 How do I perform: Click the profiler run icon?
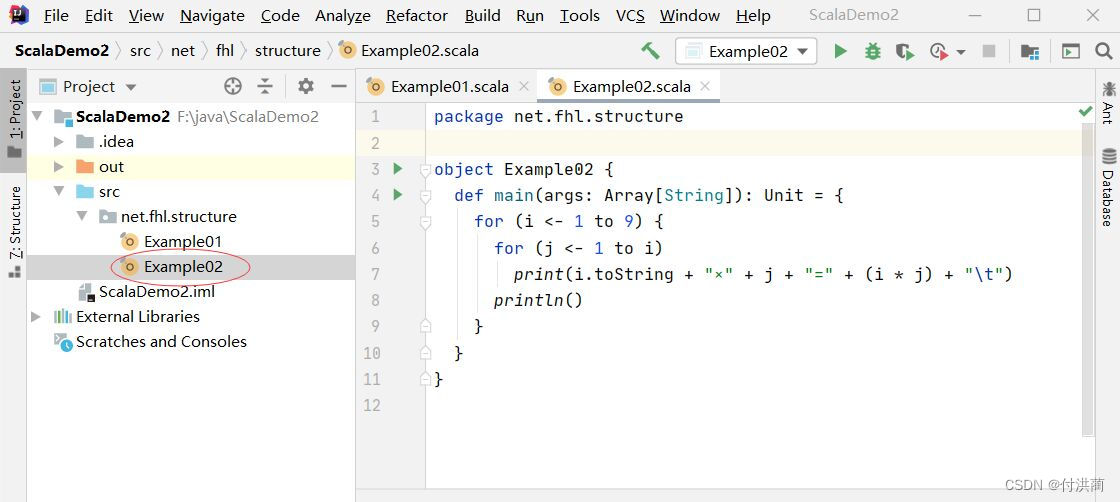[x=939, y=51]
